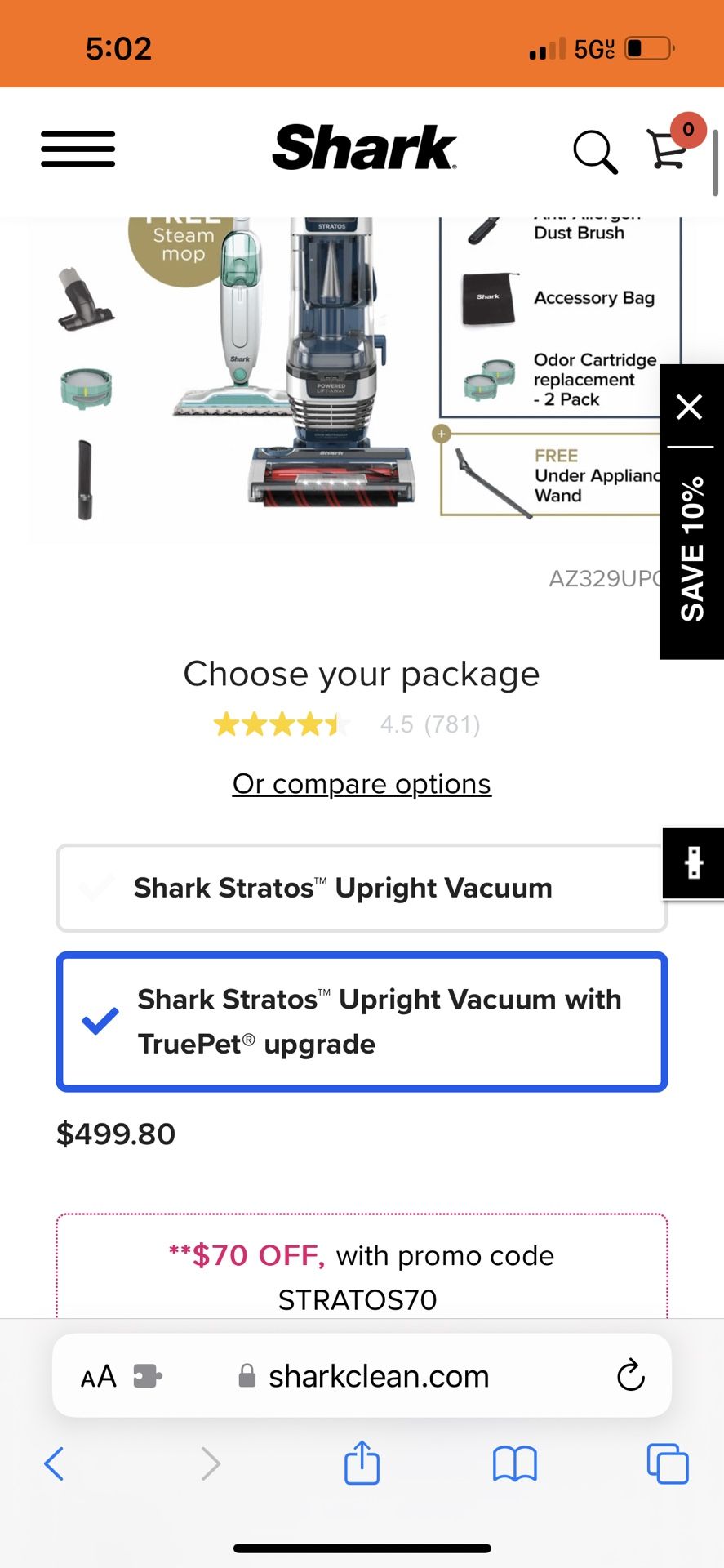Screen dimensions: 724x1568
Task: Open the browser extensions puzzle icon
Action: pyautogui.click(x=147, y=1376)
